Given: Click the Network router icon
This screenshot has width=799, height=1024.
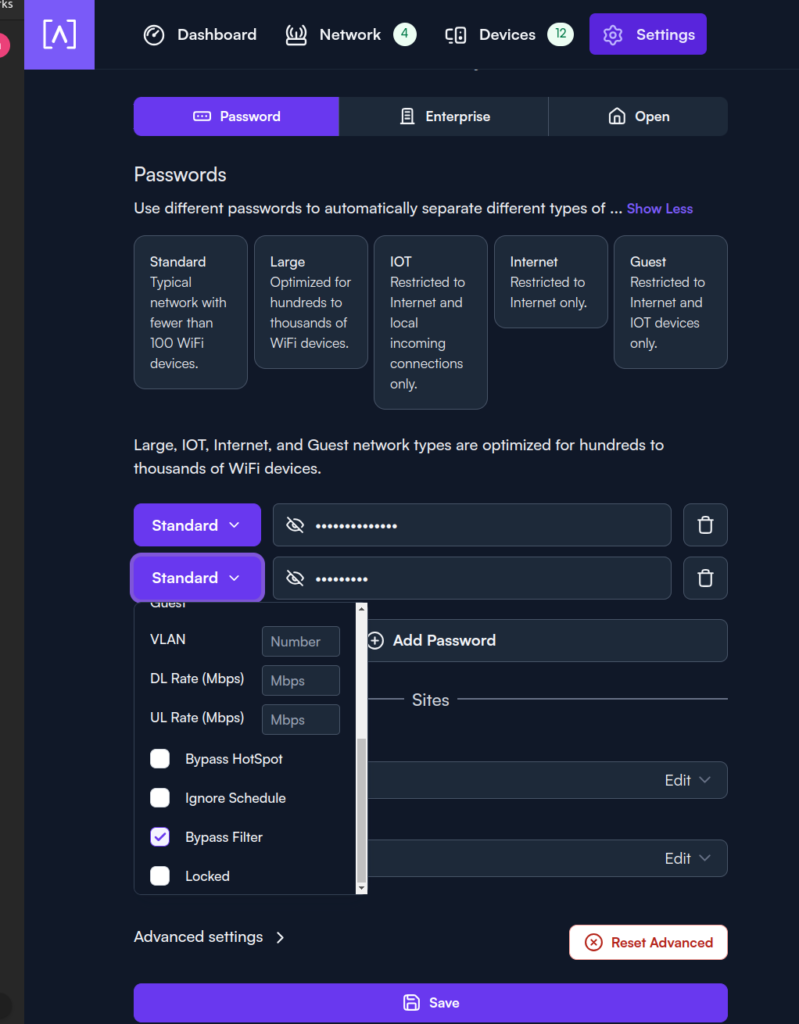Looking at the screenshot, I should click(296, 35).
